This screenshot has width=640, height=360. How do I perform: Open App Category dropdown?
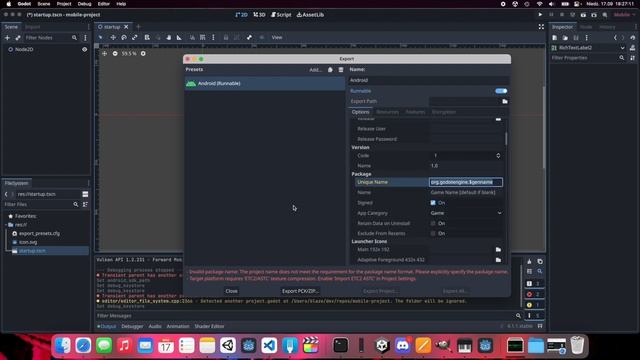pos(466,213)
